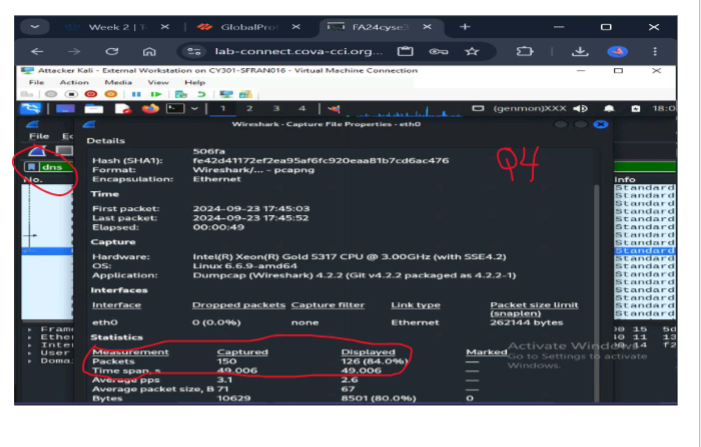Screen dimensions: 701x447
Task: Switch to the GlobalProtect browser tab
Action: point(247,27)
